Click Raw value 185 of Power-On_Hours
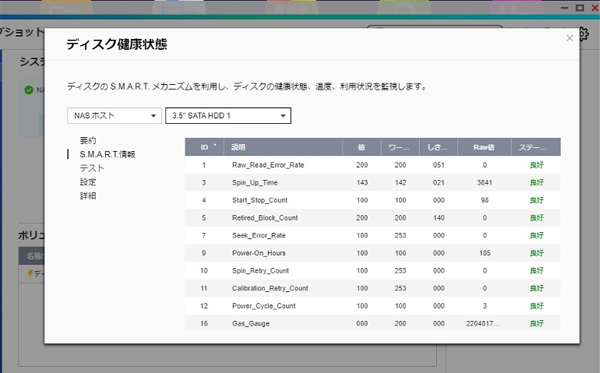600x373 pixels. pos(484,253)
